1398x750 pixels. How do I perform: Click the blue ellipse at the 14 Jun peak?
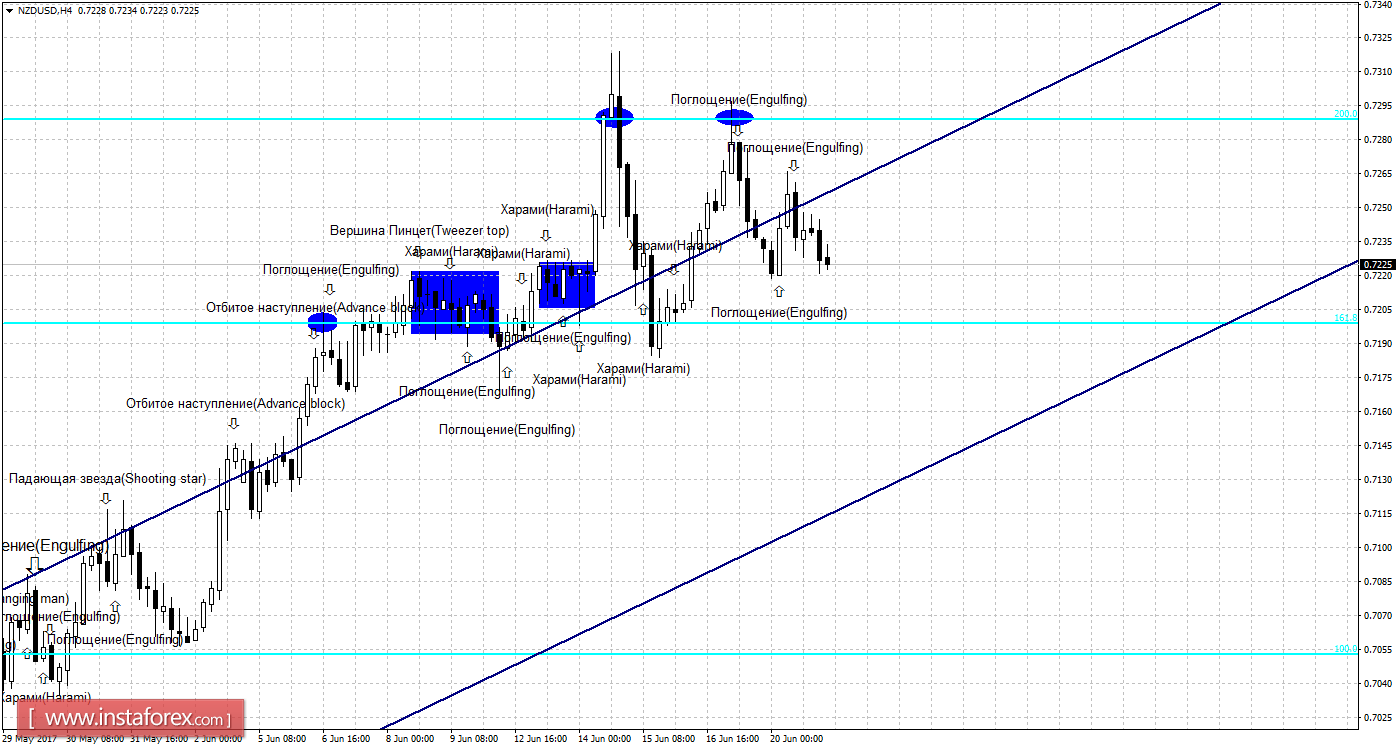tap(614, 117)
